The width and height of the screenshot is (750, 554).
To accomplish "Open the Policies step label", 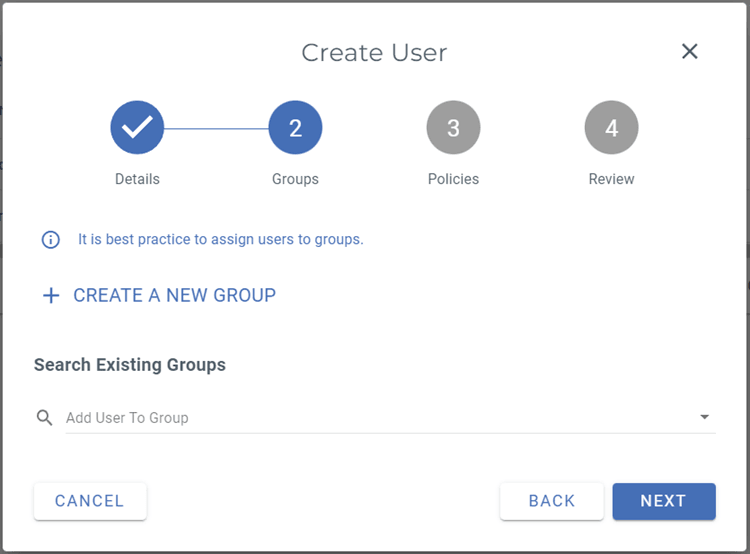I will 453,179.
